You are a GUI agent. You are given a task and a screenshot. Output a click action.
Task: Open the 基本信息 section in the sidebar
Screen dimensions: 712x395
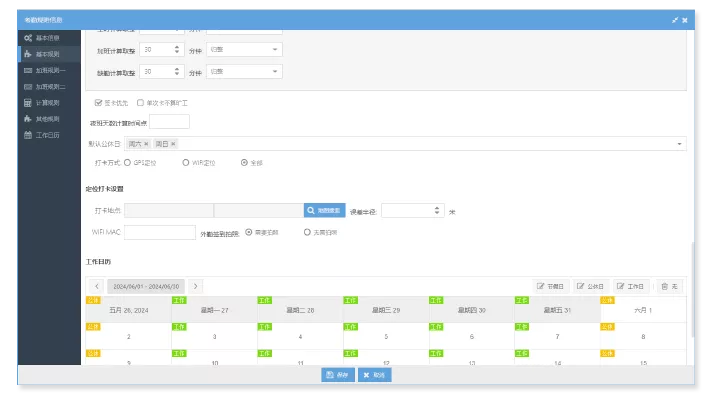pyautogui.click(x=49, y=38)
